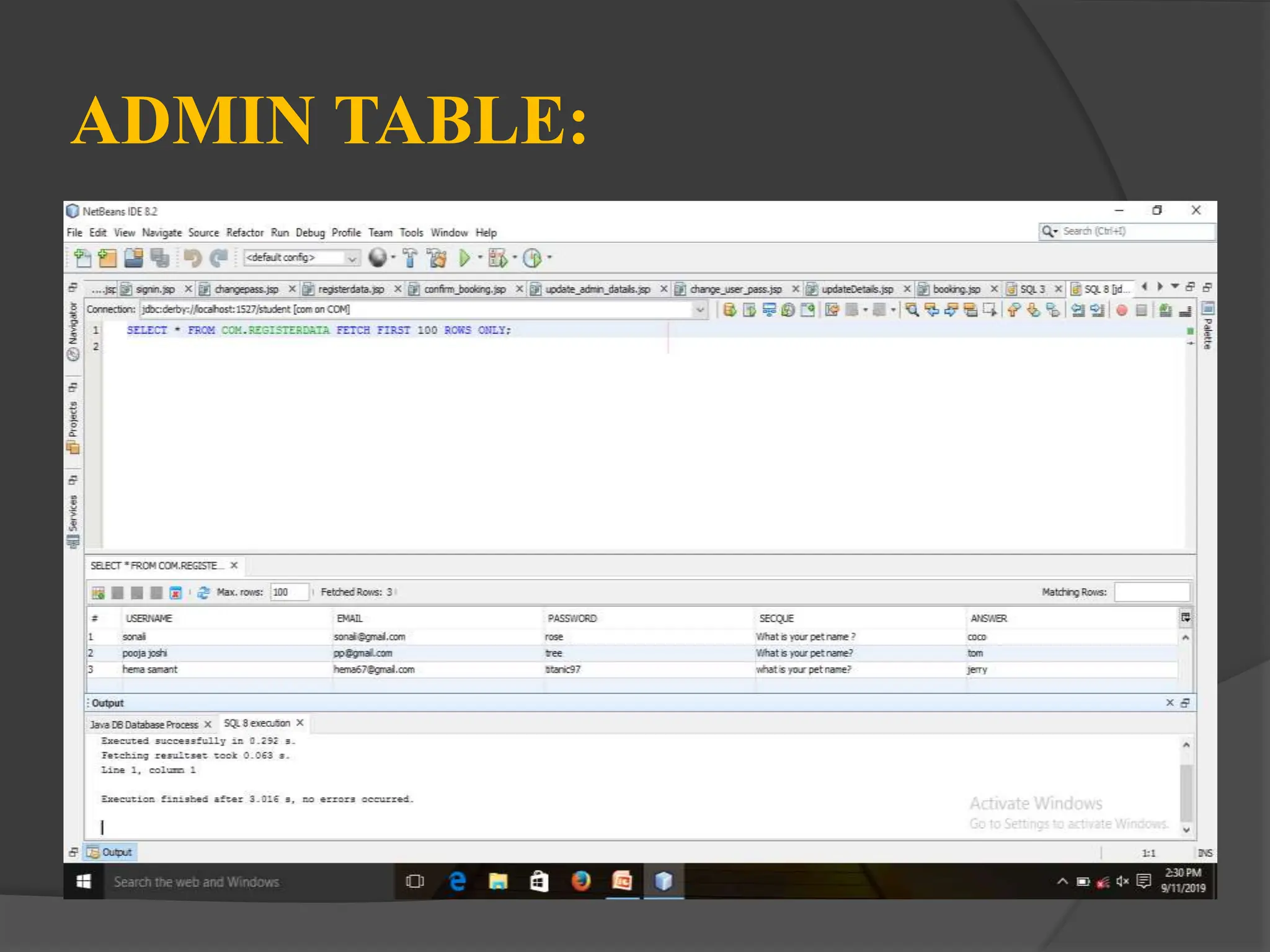
Task: Click the Navigator side panel button
Action: [73, 331]
